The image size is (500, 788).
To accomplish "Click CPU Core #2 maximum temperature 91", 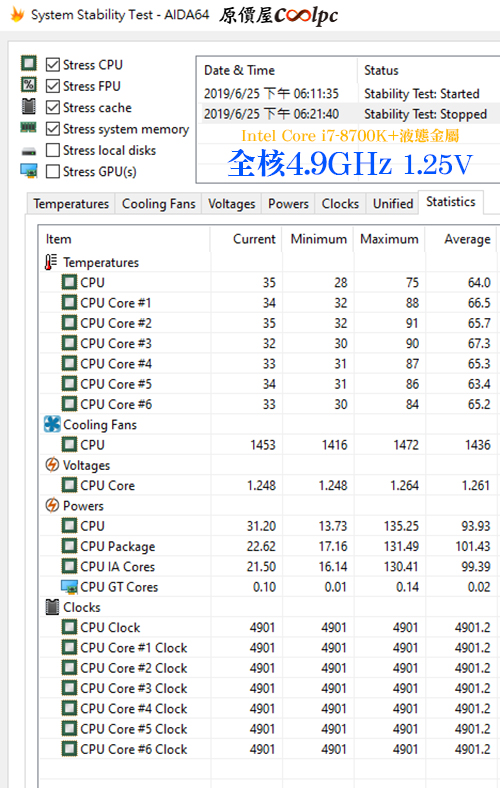I will (x=412, y=323).
